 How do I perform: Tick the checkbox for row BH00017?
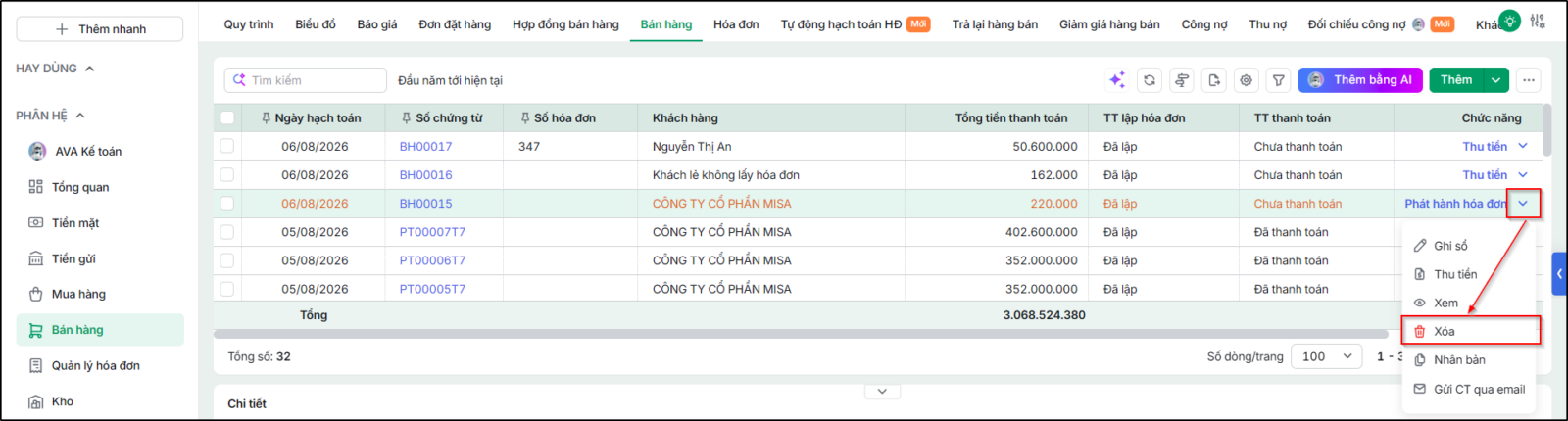227,146
